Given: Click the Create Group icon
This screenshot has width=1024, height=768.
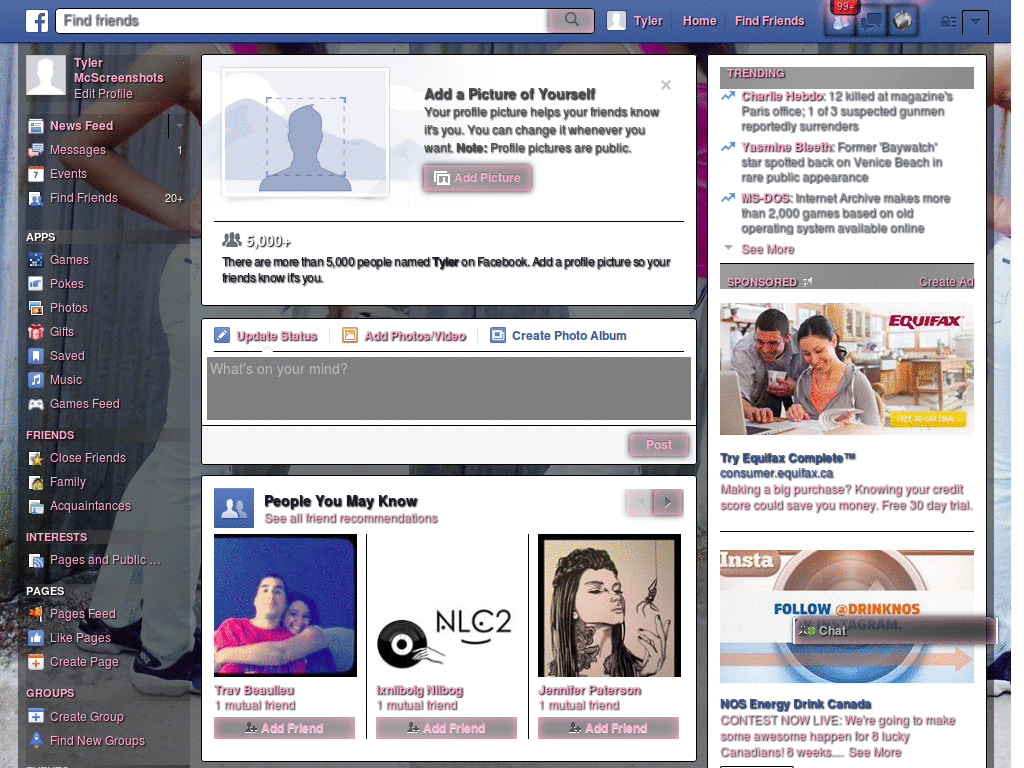Looking at the screenshot, I should (36, 716).
